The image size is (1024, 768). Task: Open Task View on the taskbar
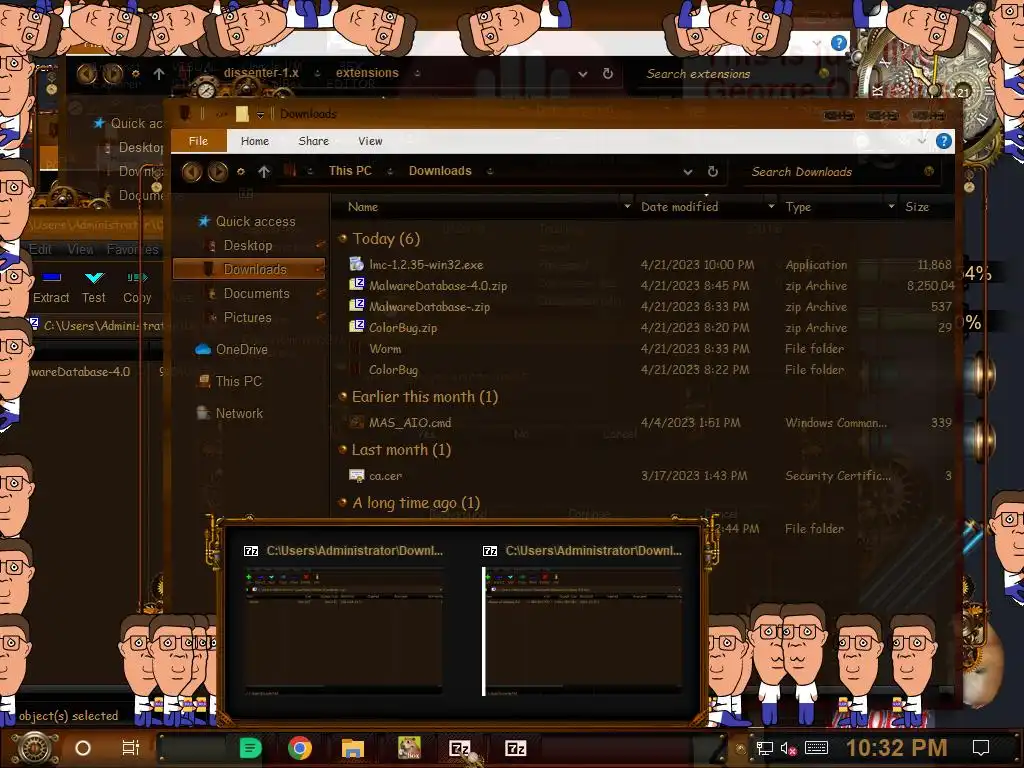click(131, 748)
